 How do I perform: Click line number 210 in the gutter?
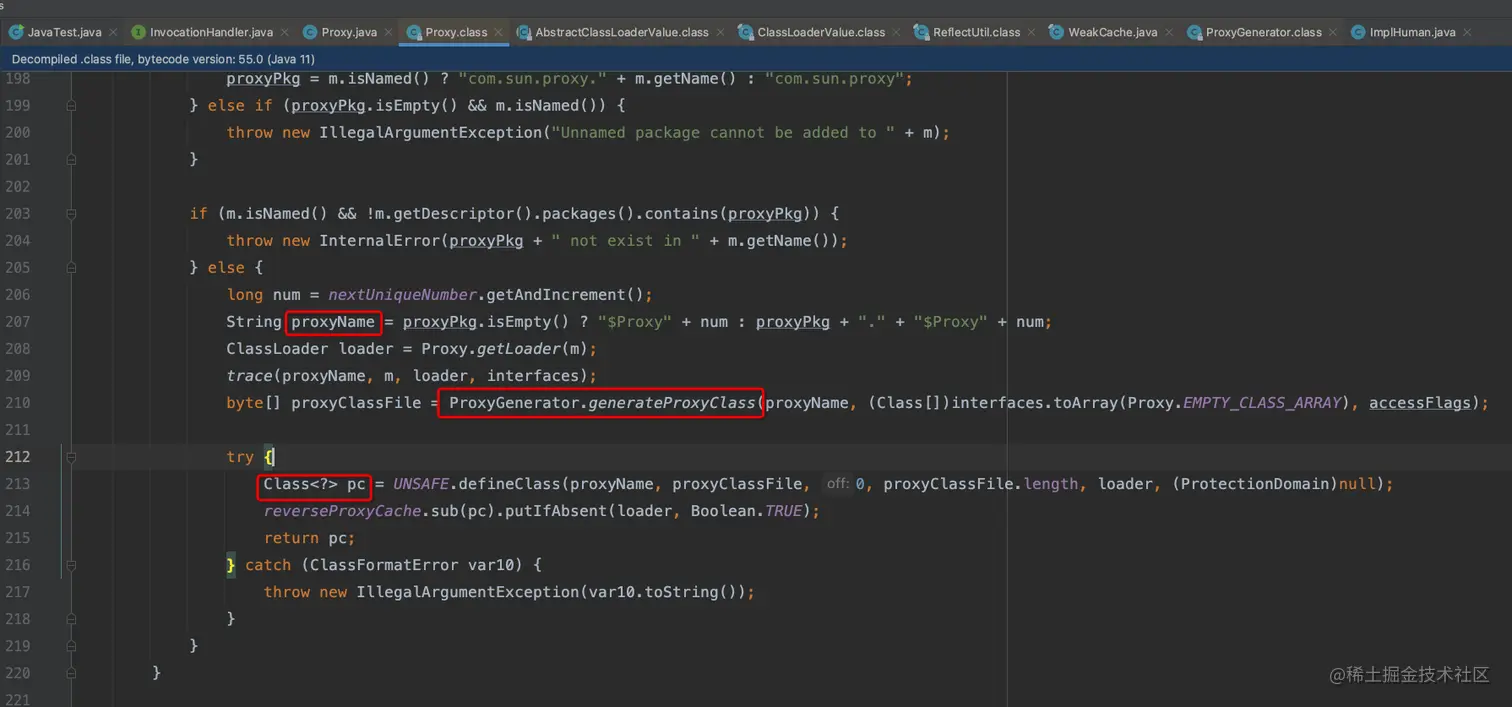[17, 402]
